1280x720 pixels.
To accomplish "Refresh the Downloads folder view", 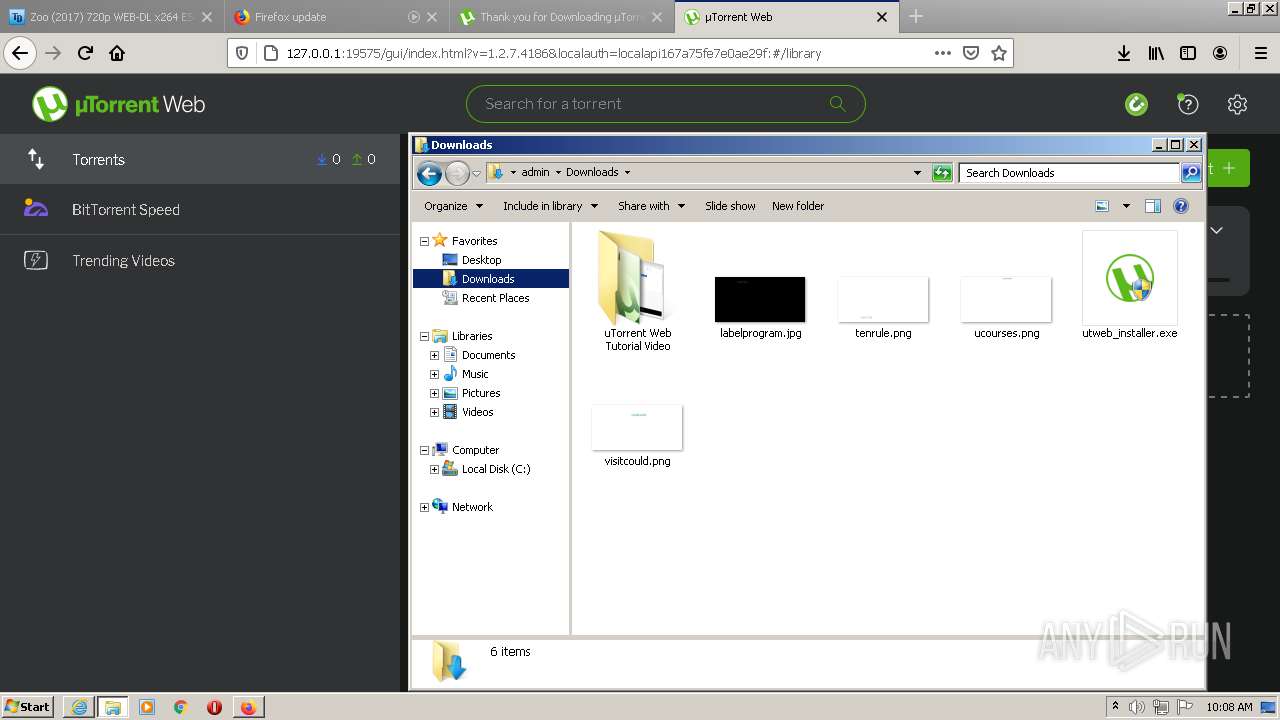I will 941,173.
